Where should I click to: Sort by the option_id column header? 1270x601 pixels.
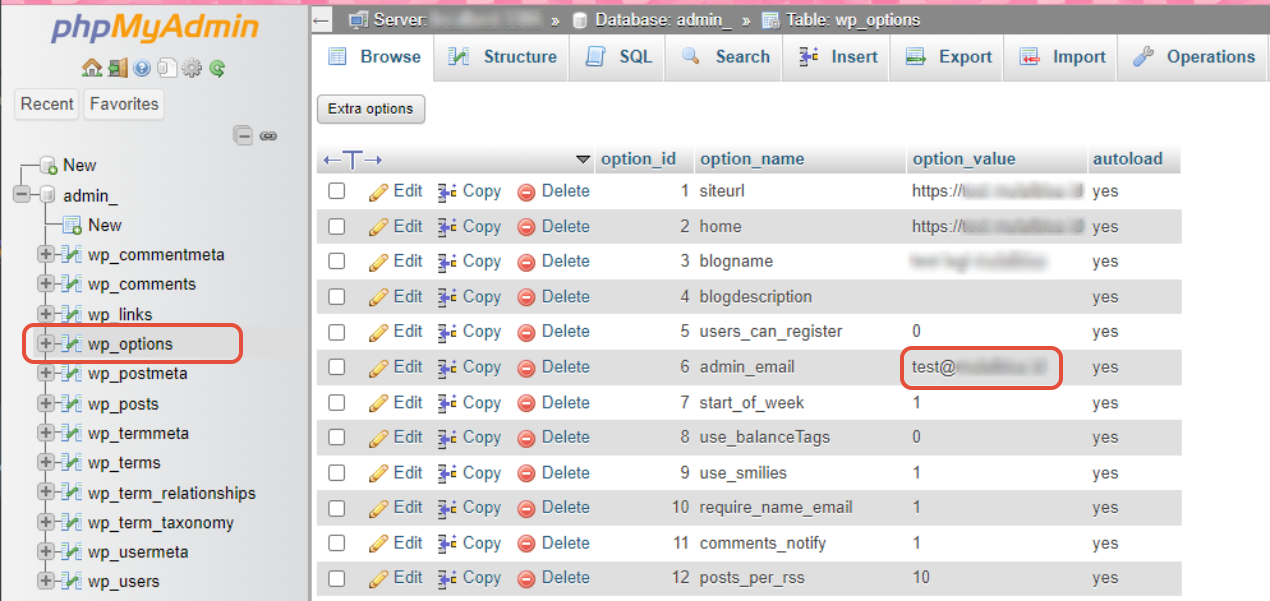pyautogui.click(x=638, y=159)
